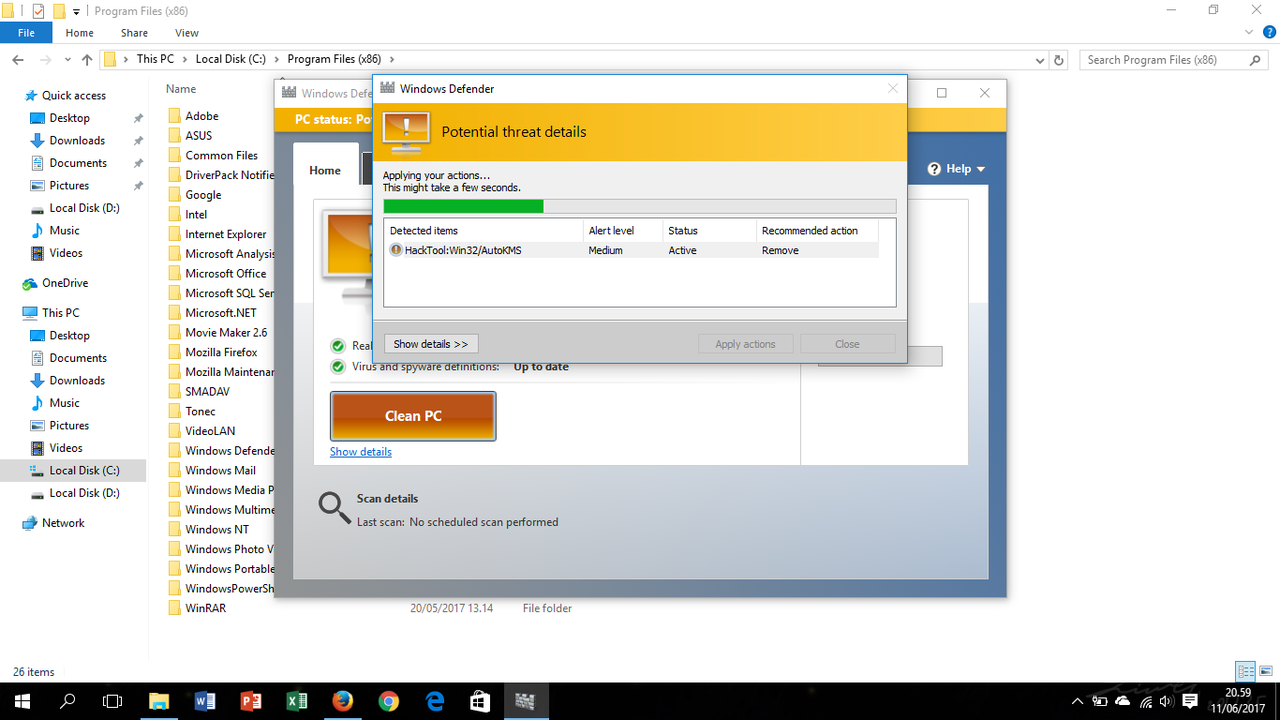Viewport: 1280px width, 720px height.
Task: Switch to details view layout icon
Action: [x=1246, y=671]
